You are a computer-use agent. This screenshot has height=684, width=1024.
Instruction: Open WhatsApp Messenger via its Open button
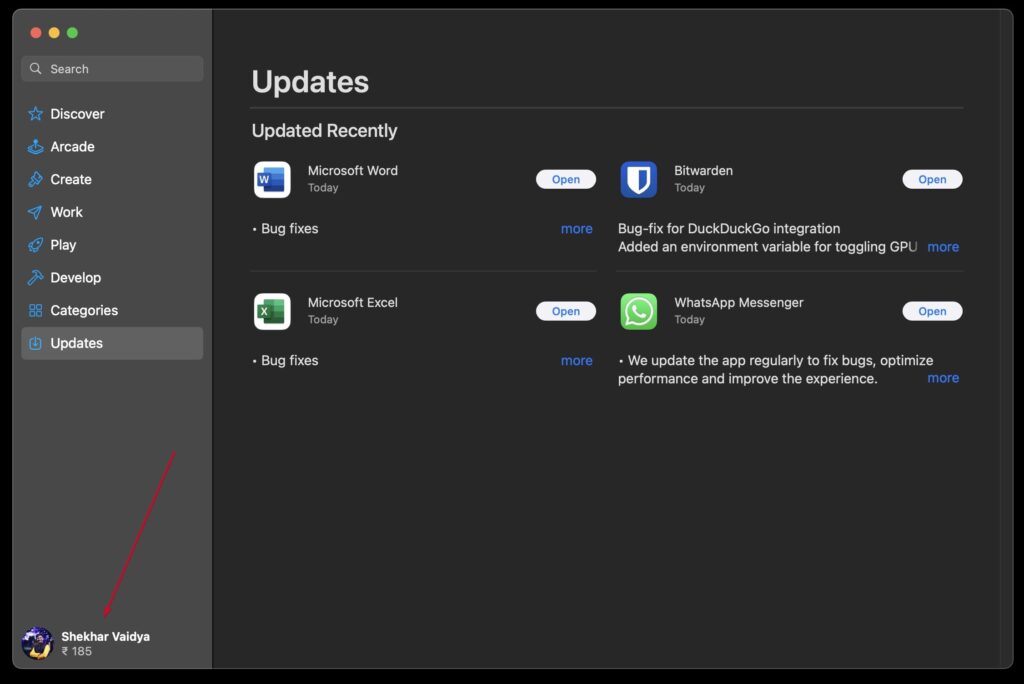tap(932, 311)
